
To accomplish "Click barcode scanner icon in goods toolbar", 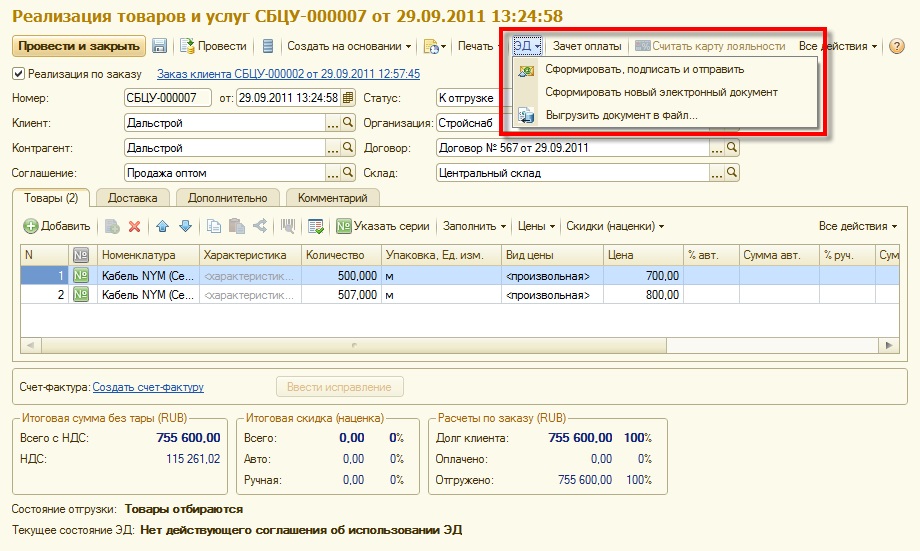I will [288, 227].
